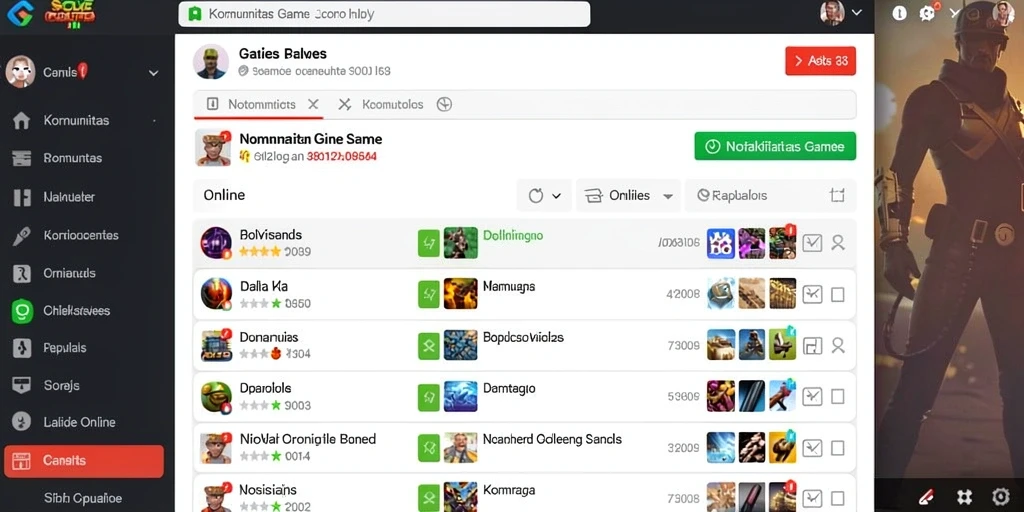Viewport: 1024px width, 512px height.
Task: Open the settings gear at bottom right
Action: point(1000,496)
